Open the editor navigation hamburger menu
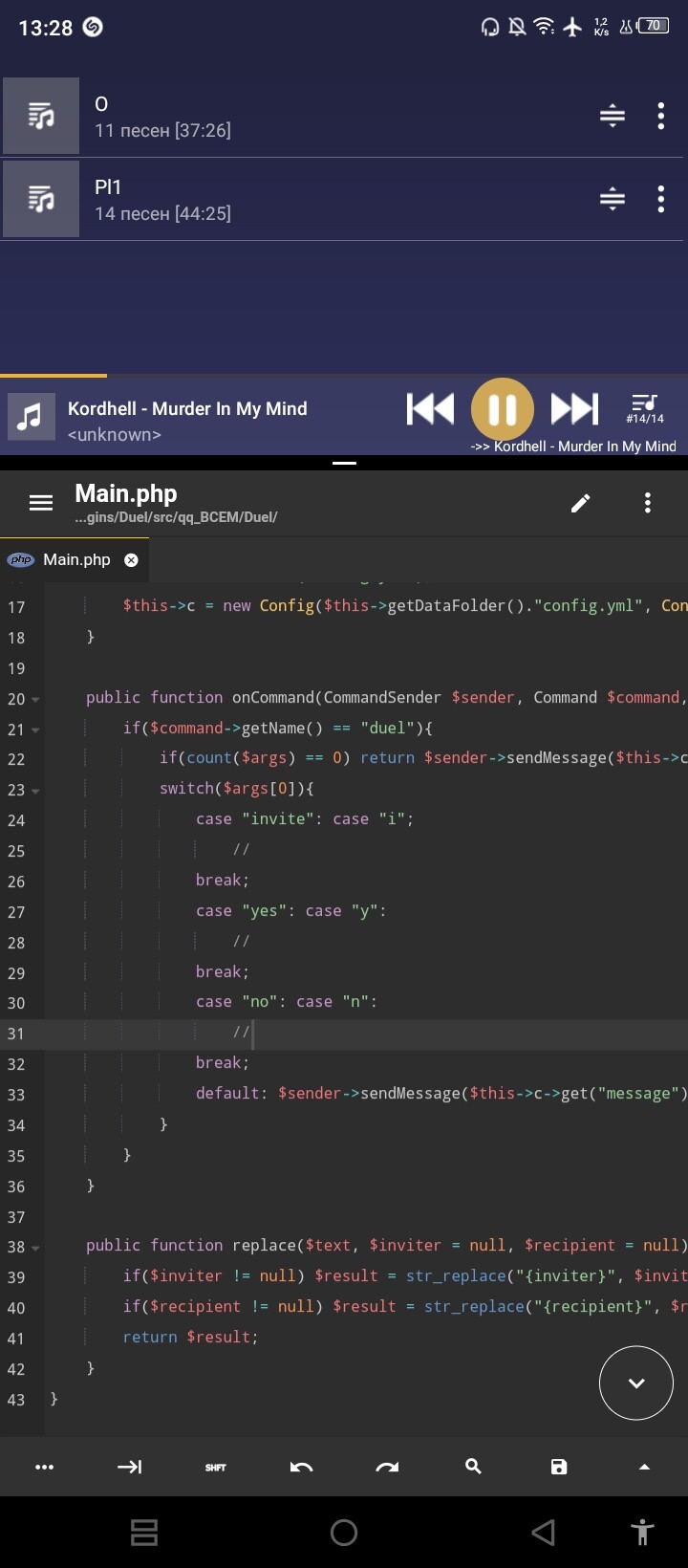 pos(41,503)
